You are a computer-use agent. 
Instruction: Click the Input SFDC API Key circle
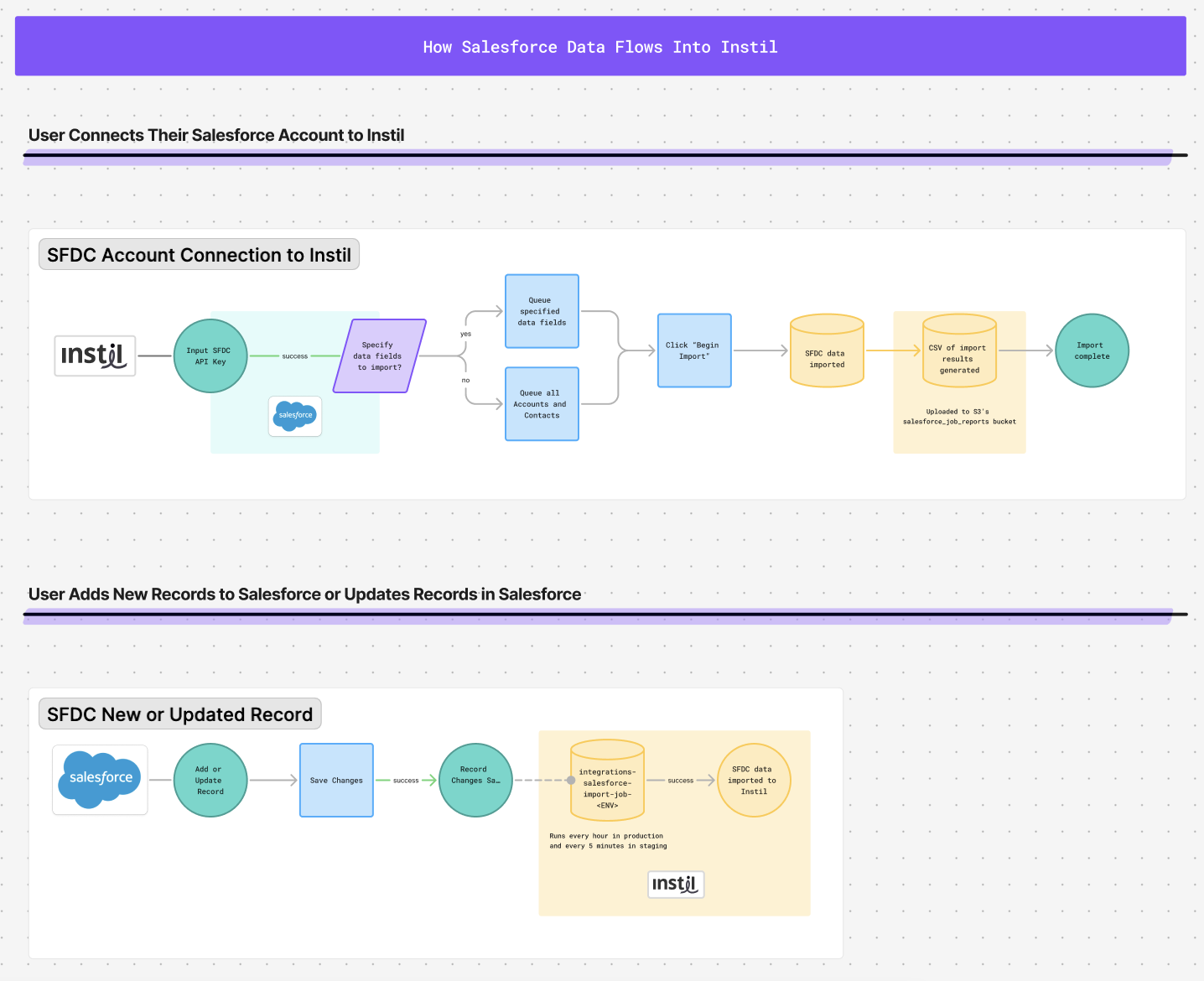(x=210, y=356)
